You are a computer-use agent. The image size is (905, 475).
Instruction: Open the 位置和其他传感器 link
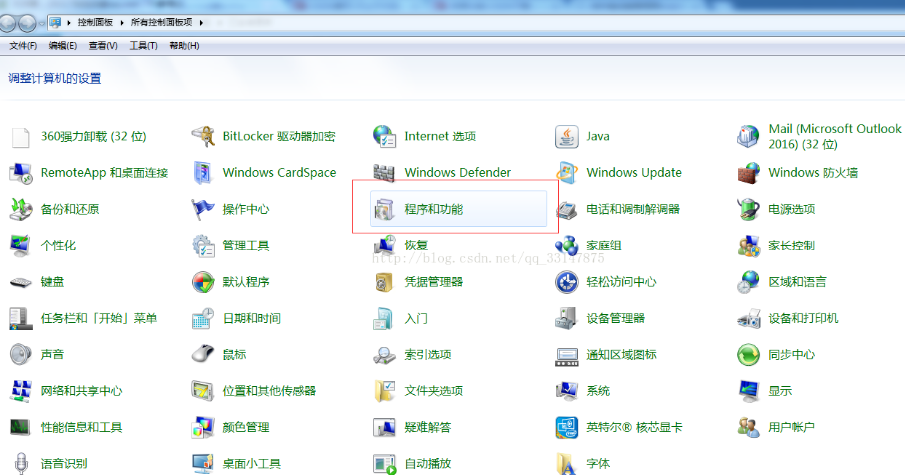269,391
